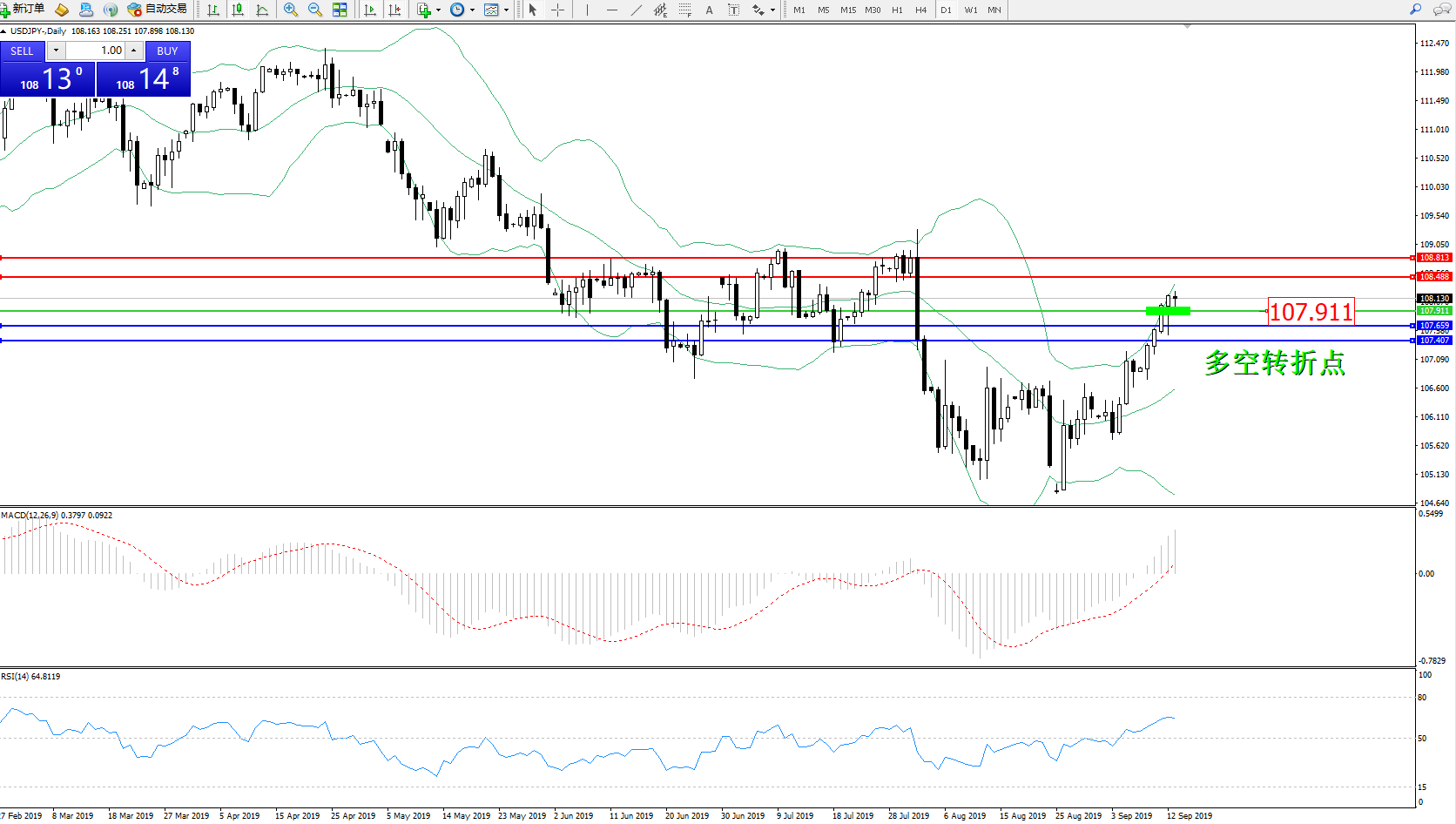This screenshot has height=824, width=1456.
Task: Open the tile windows icon
Action: point(340,10)
